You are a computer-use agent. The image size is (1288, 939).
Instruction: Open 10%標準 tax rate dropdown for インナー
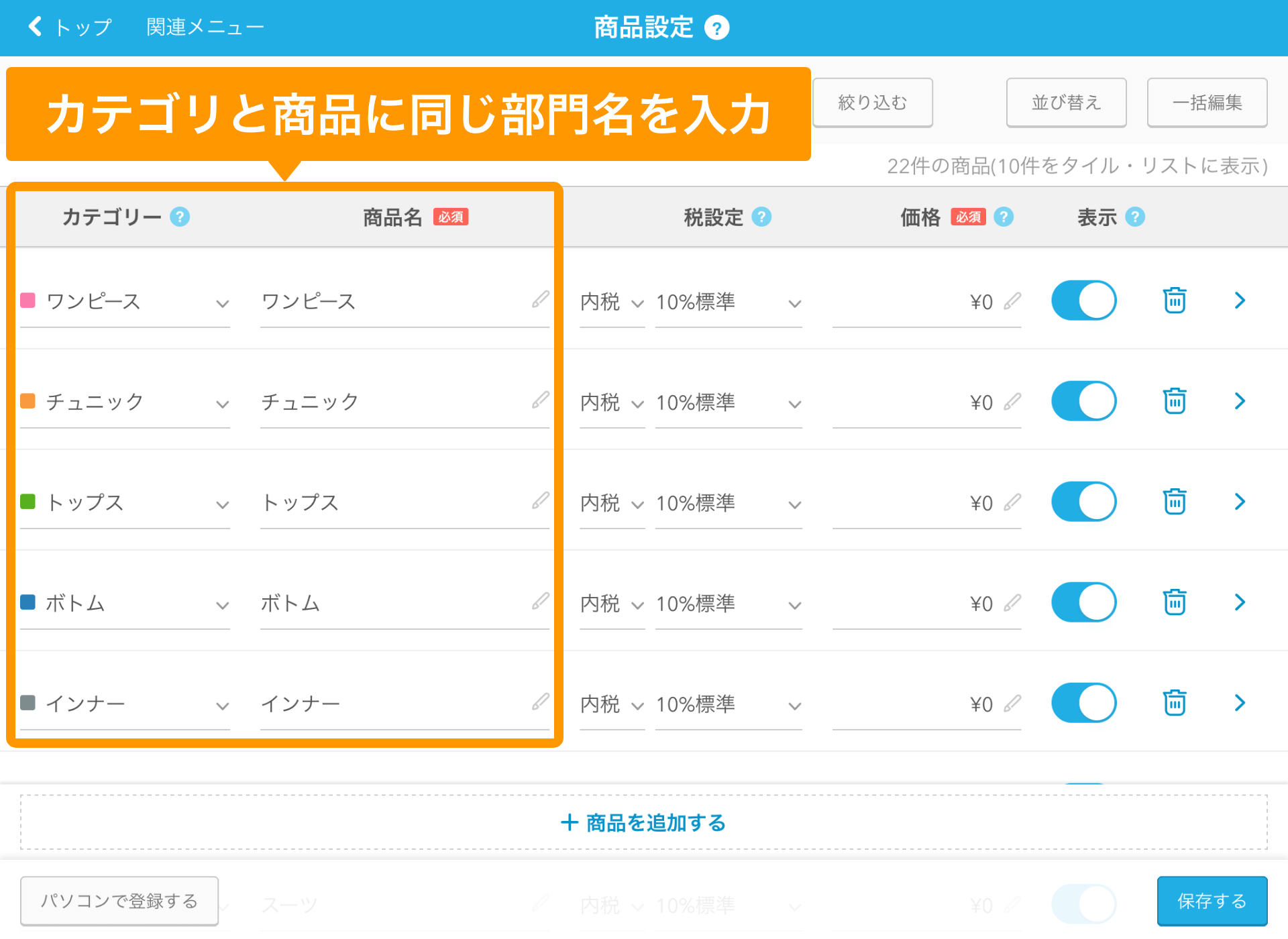729,705
